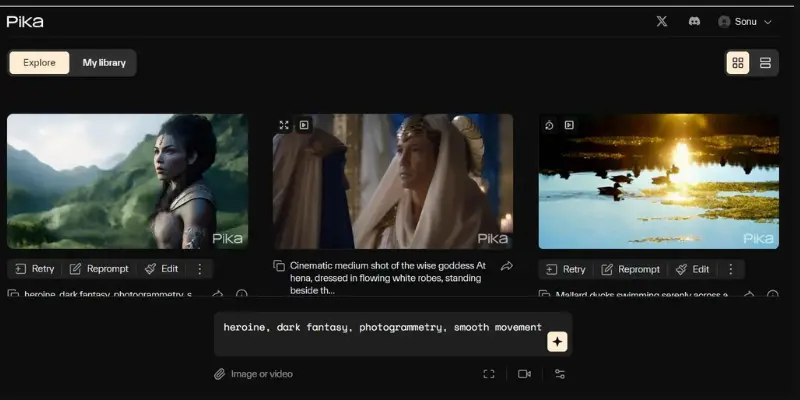Attach an image or video

coord(254,374)
